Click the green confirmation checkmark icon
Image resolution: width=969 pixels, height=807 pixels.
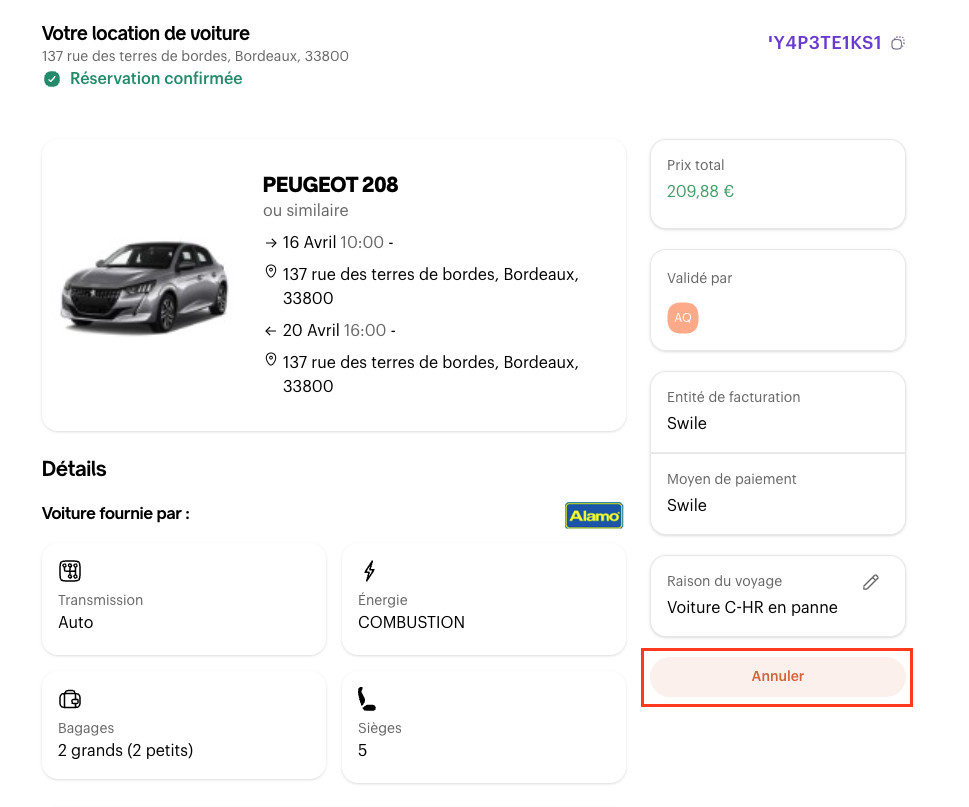coord(52,79)
